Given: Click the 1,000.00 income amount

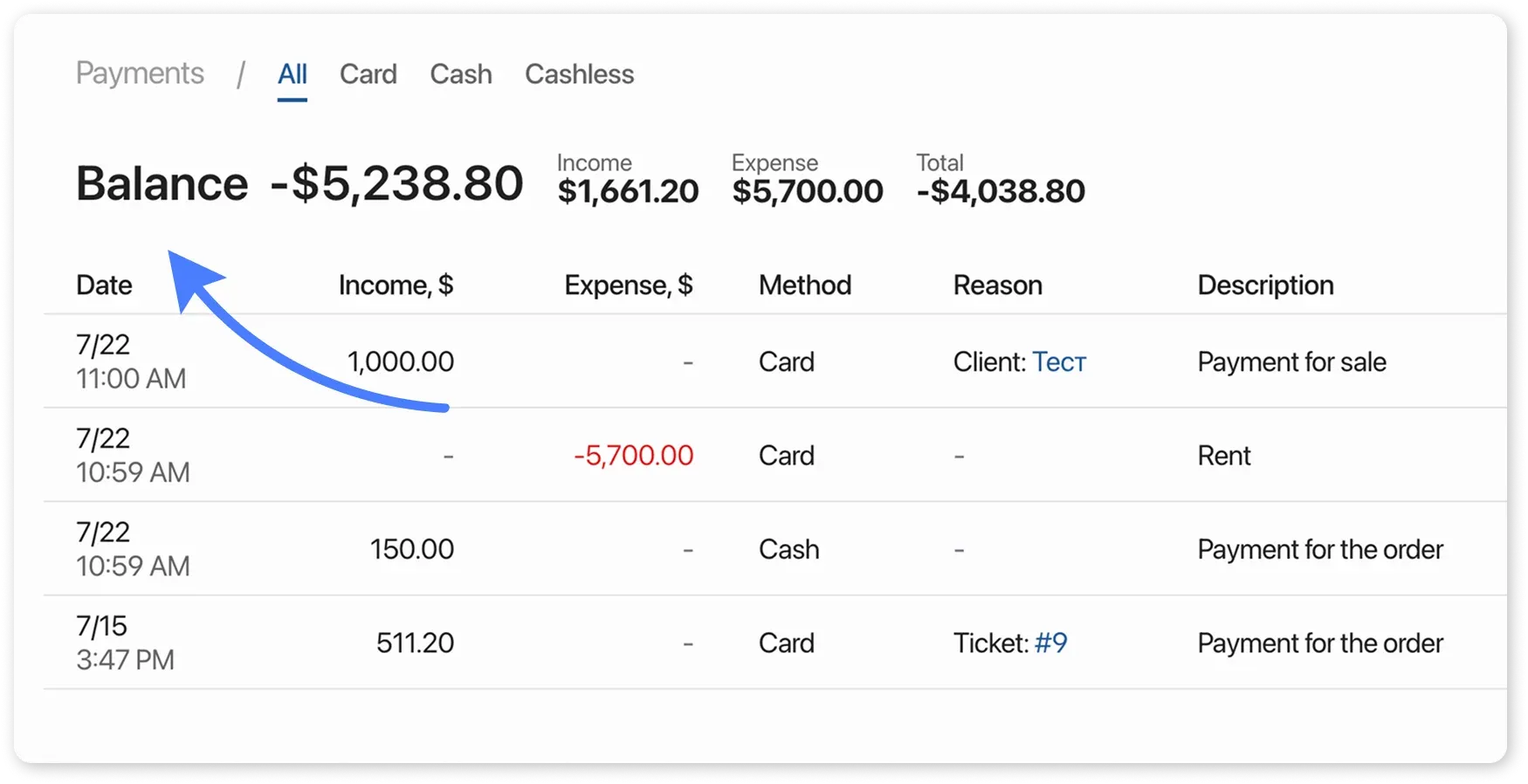Looking at the screenshot, I should [x=400, y=361].
